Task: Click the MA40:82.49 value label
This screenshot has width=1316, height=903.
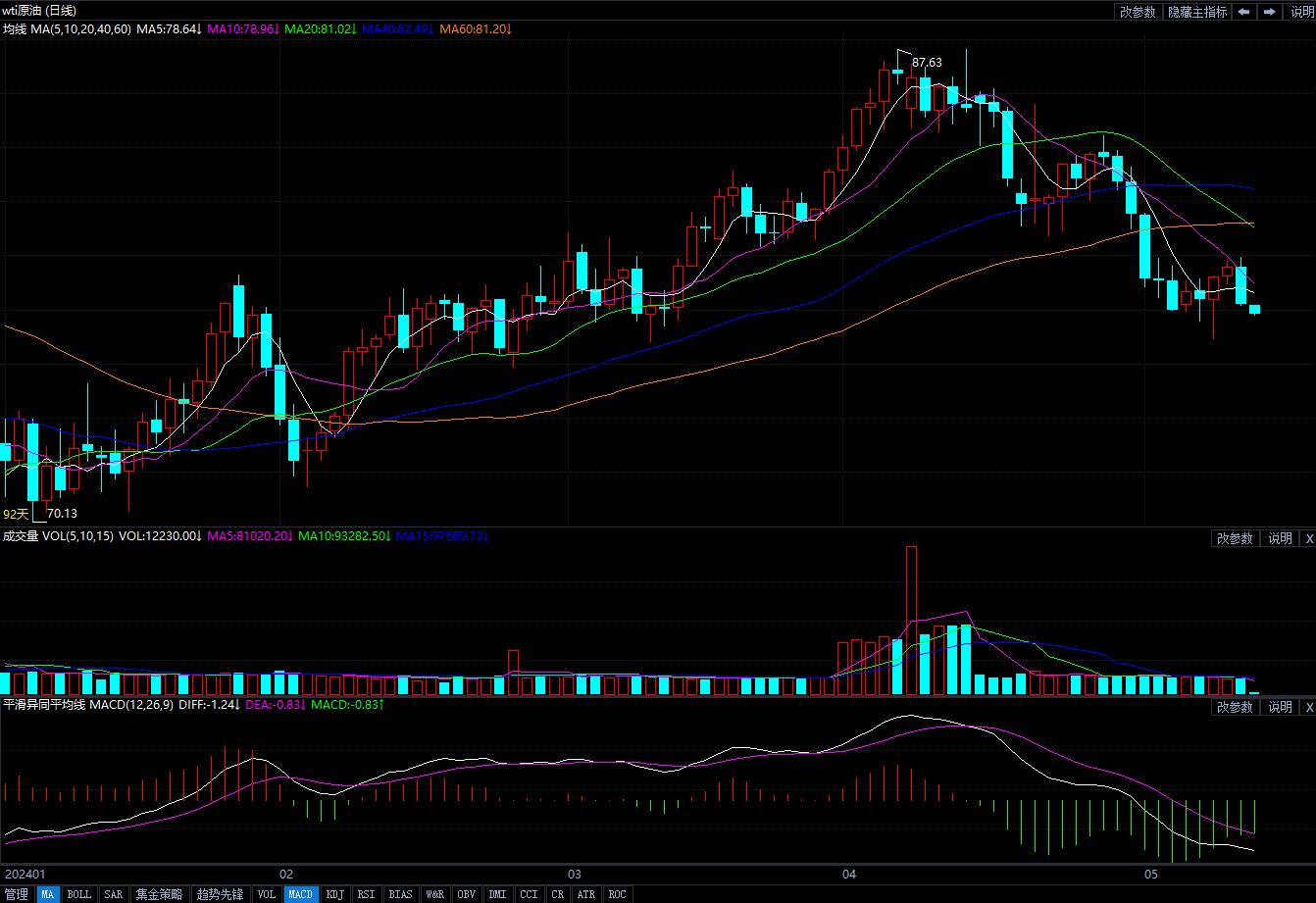Action: (398, 29)
